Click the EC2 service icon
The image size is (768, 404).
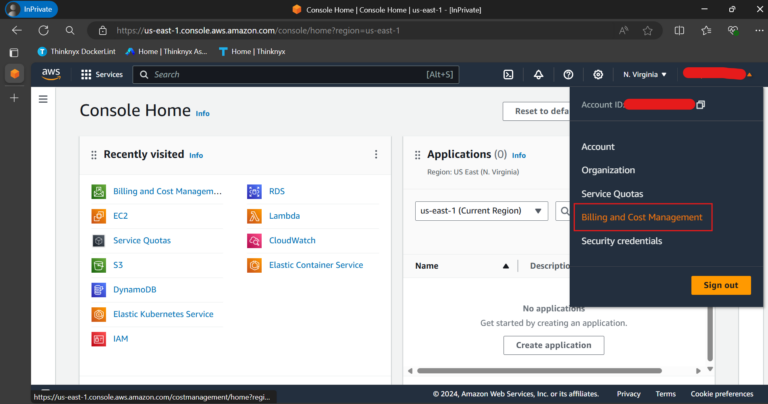[98, 216]
